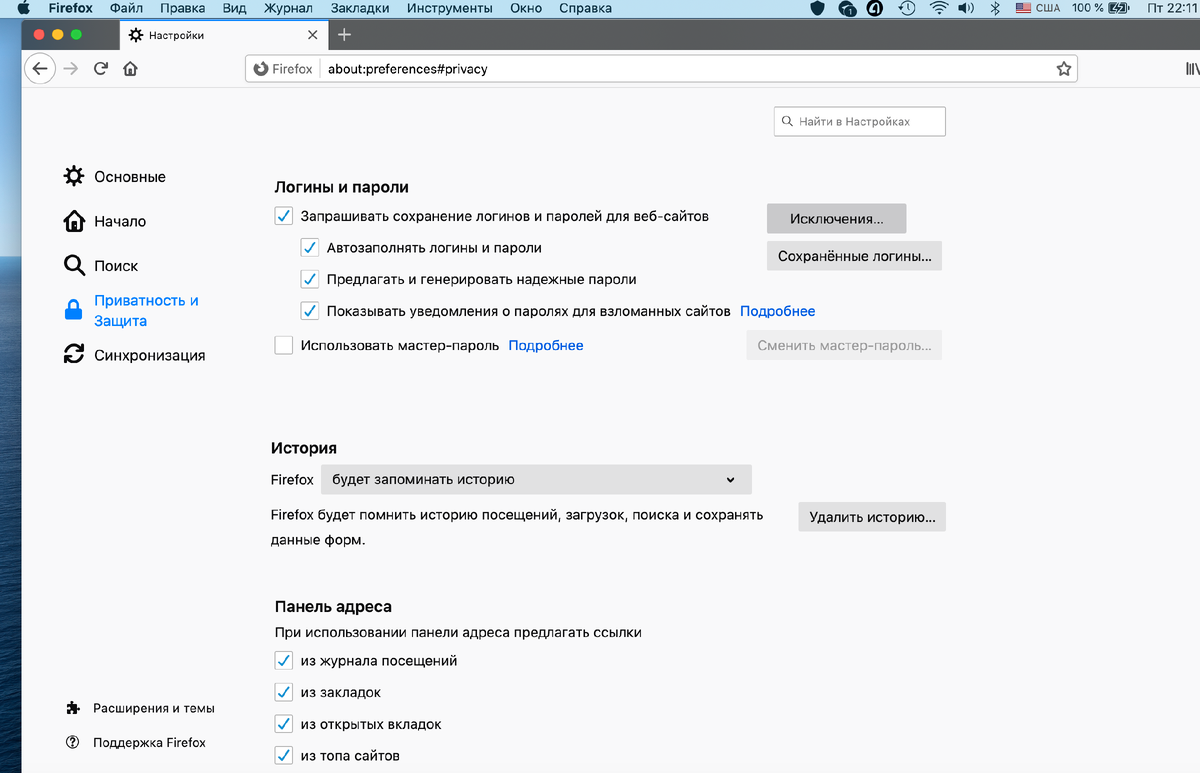1200x773 pixels.
Task: Click the Сменить мастер-пароль… button
Action: [x=844, y=345]
